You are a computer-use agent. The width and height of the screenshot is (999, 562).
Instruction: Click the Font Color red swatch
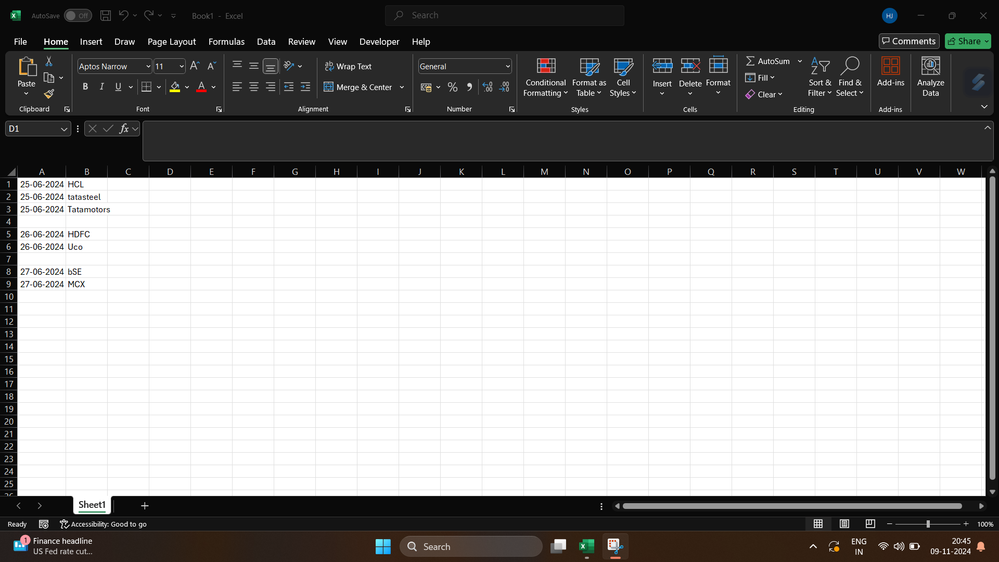coord(201,87)
